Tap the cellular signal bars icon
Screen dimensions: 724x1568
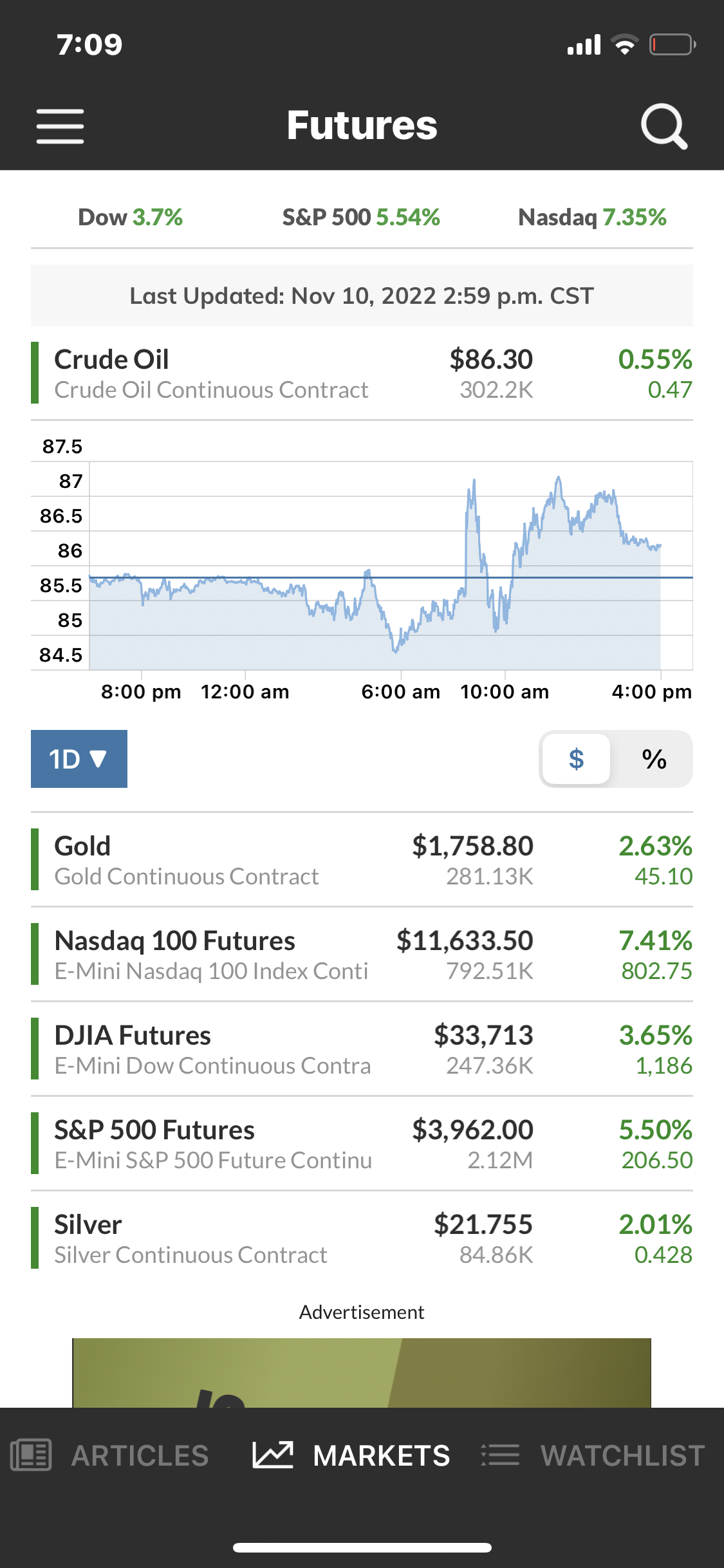pos(584,45)
